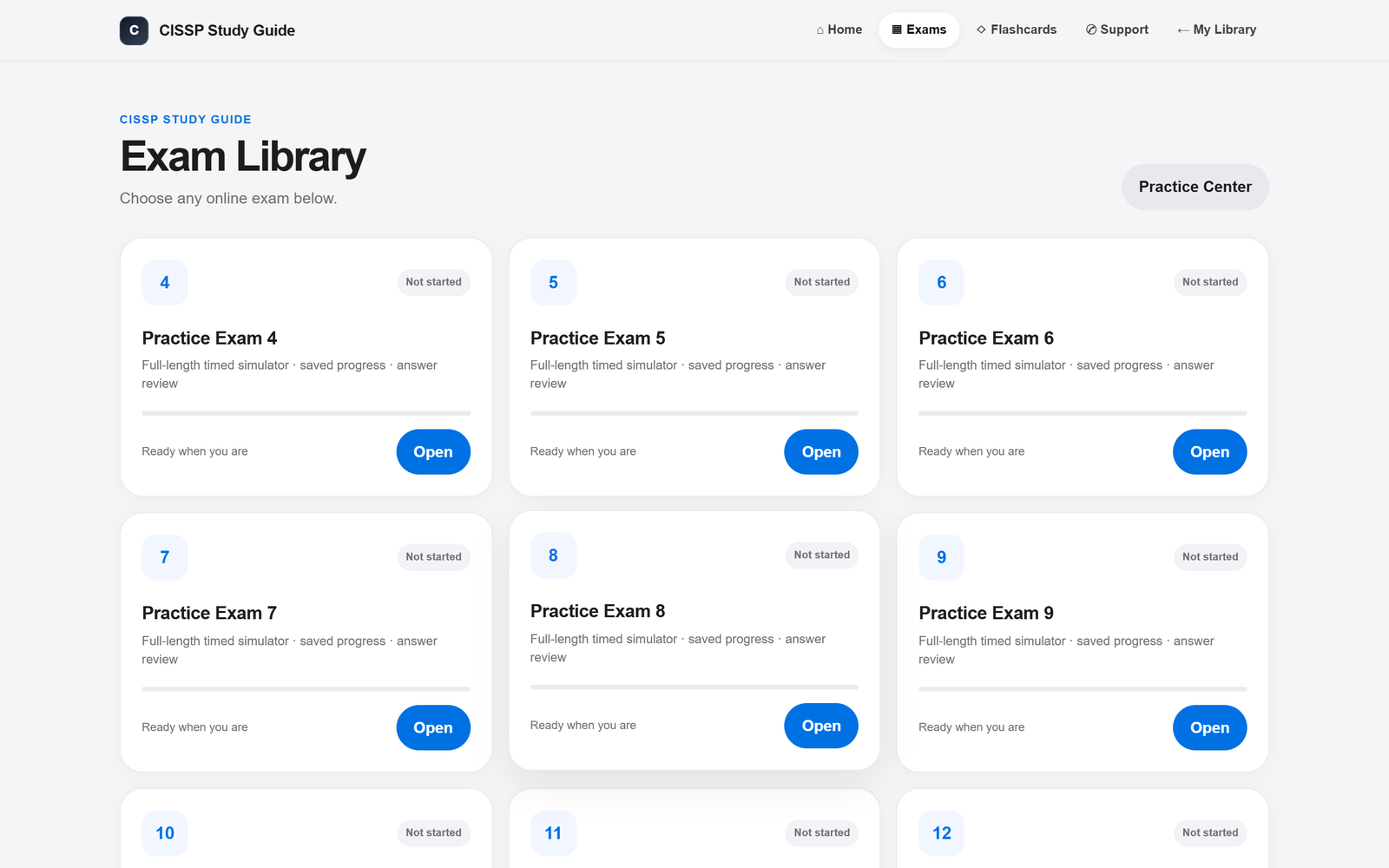Click the Practice Exam 5 title

[x=598, y=338]
